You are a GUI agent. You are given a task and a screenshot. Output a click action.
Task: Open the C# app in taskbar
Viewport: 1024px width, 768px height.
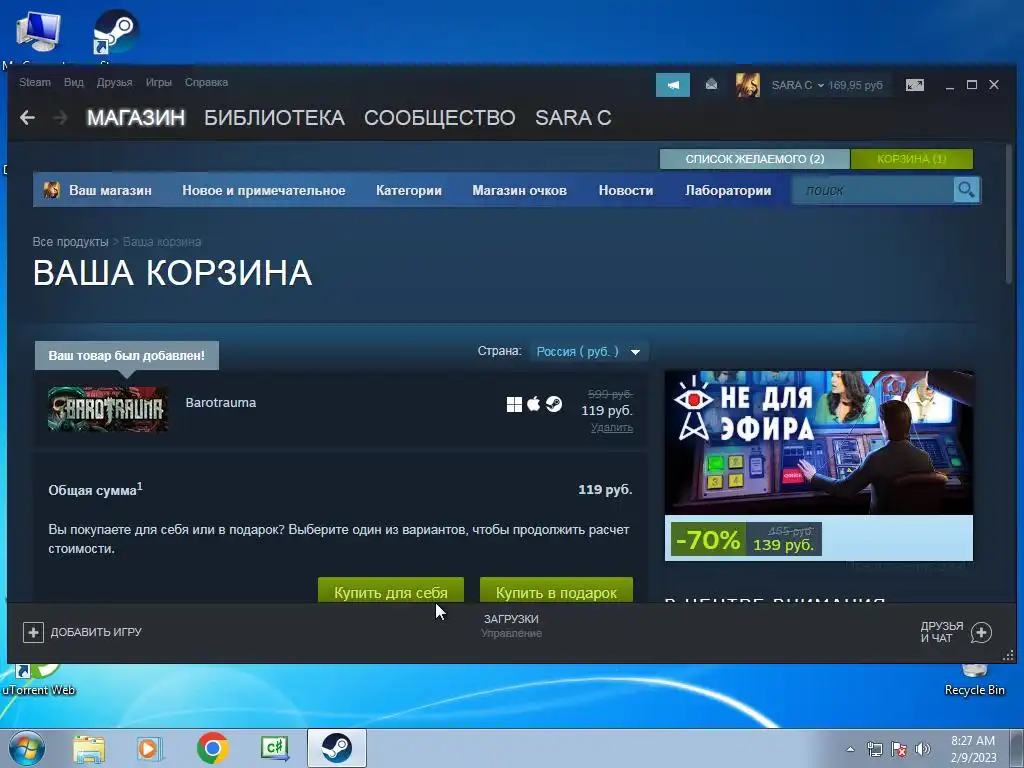click(x=274, y=748)
